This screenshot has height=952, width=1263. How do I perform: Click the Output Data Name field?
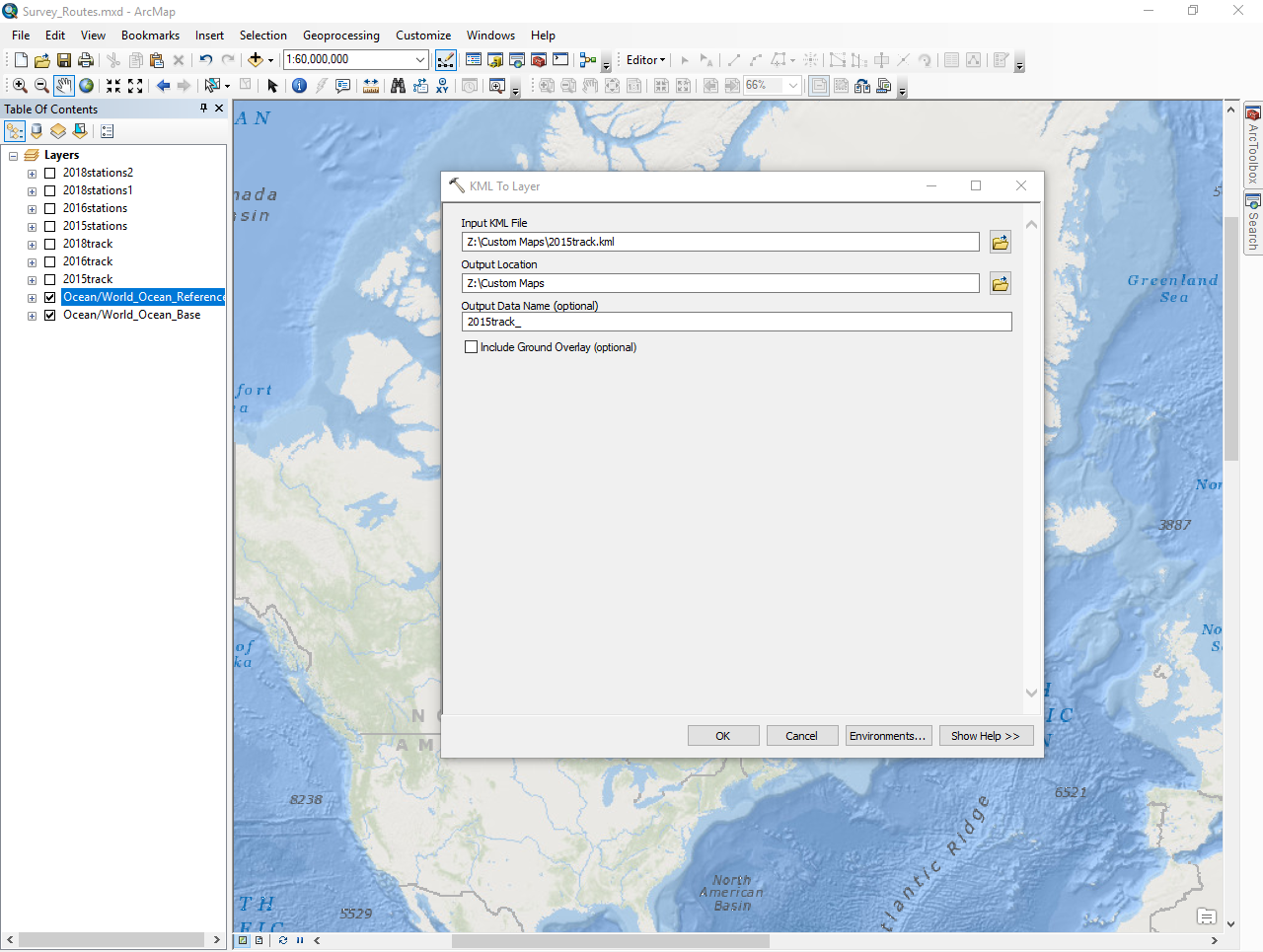[x=735, y=322]
